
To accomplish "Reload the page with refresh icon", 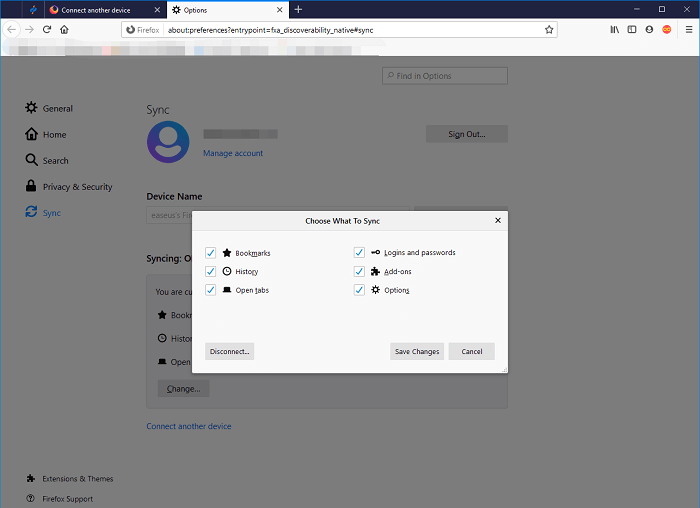I will tap(46, 30).
